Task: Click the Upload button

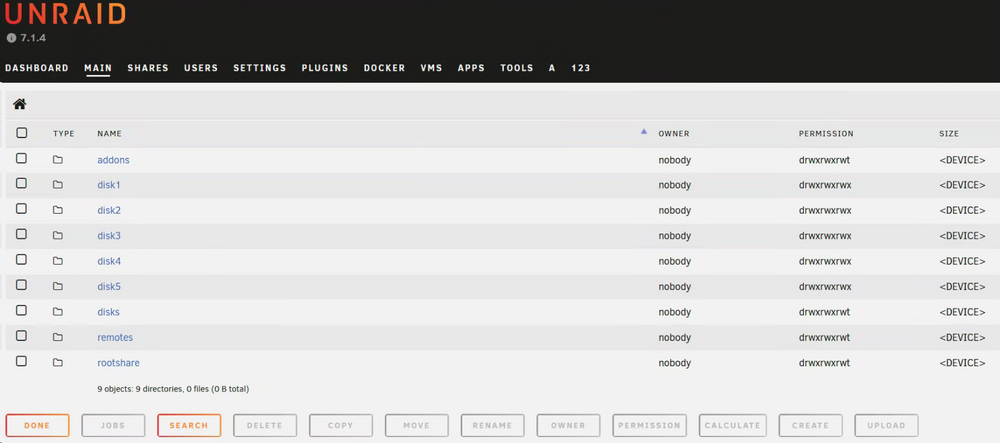Action: pos(886,425)
